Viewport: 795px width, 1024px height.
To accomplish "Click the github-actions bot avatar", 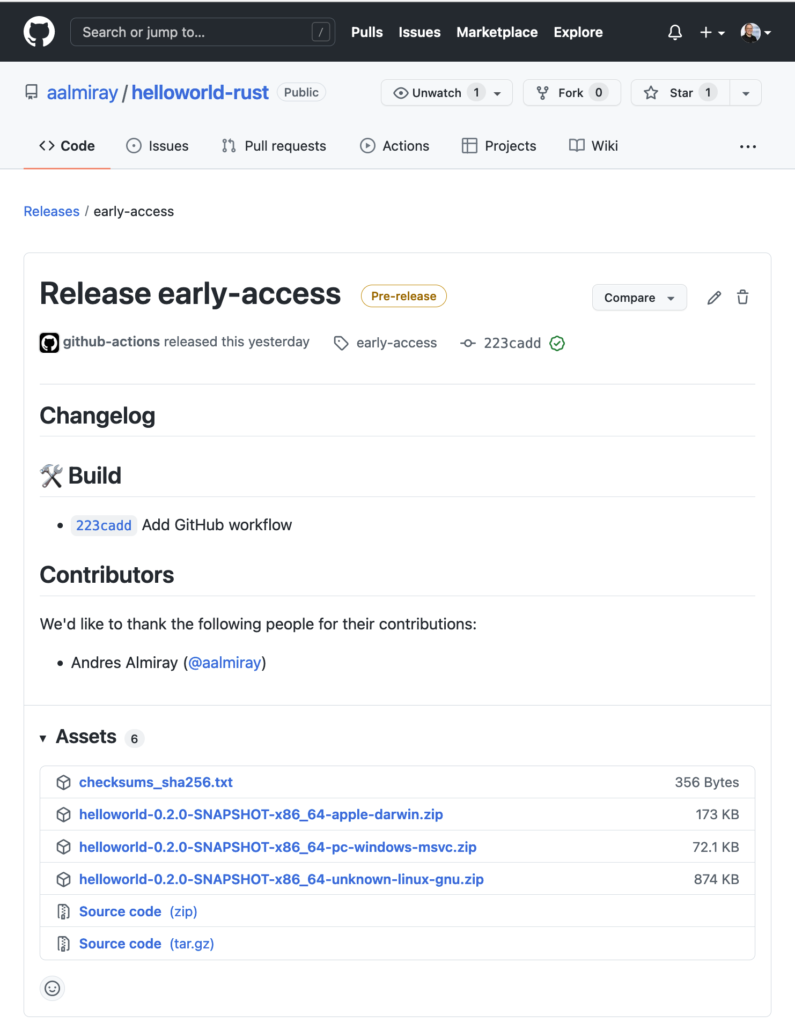I will click(x=49, y=342).
